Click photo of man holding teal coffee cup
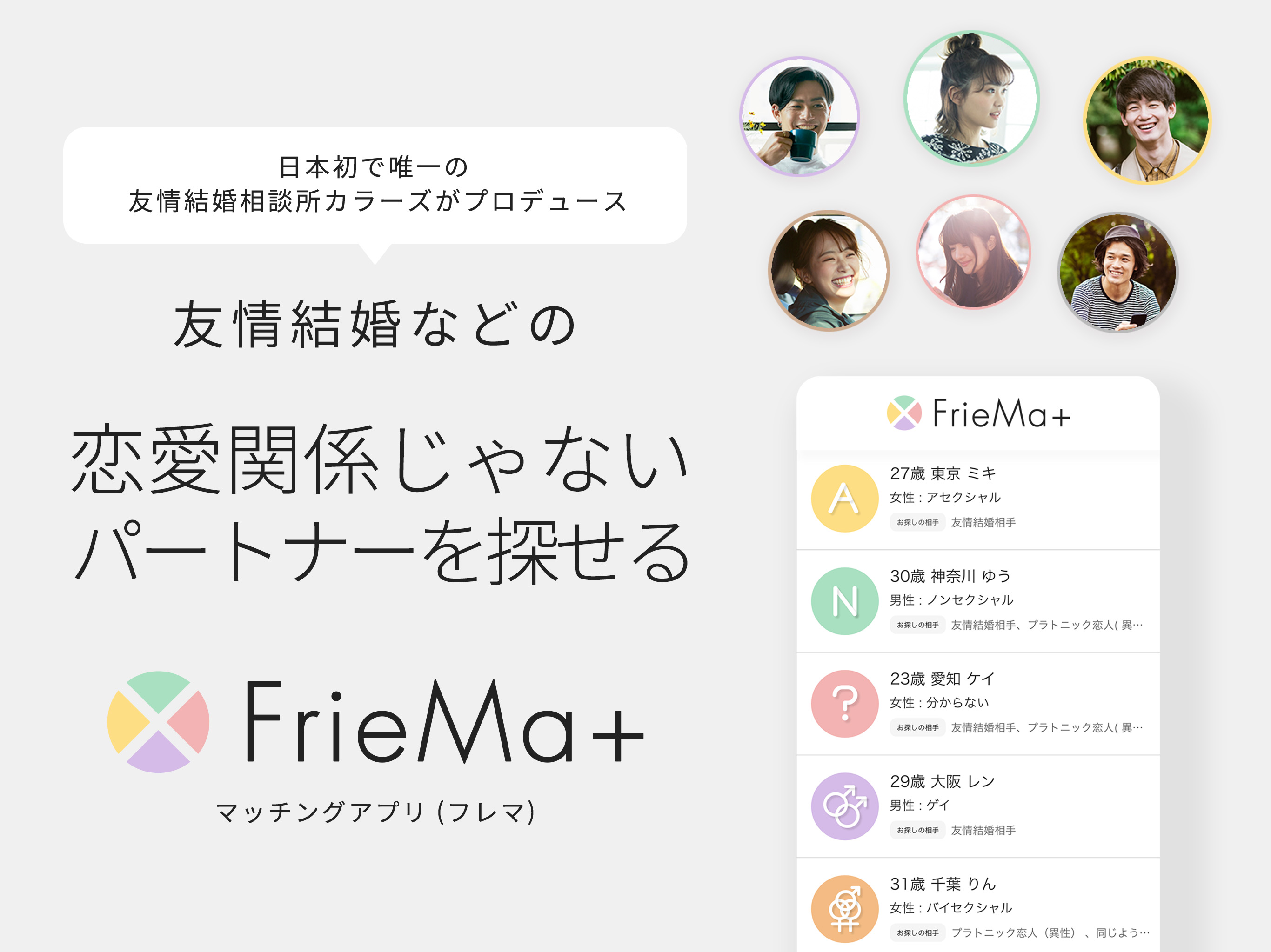The height and width of the screenshot is (952, 1271). [x=799, y=117]
